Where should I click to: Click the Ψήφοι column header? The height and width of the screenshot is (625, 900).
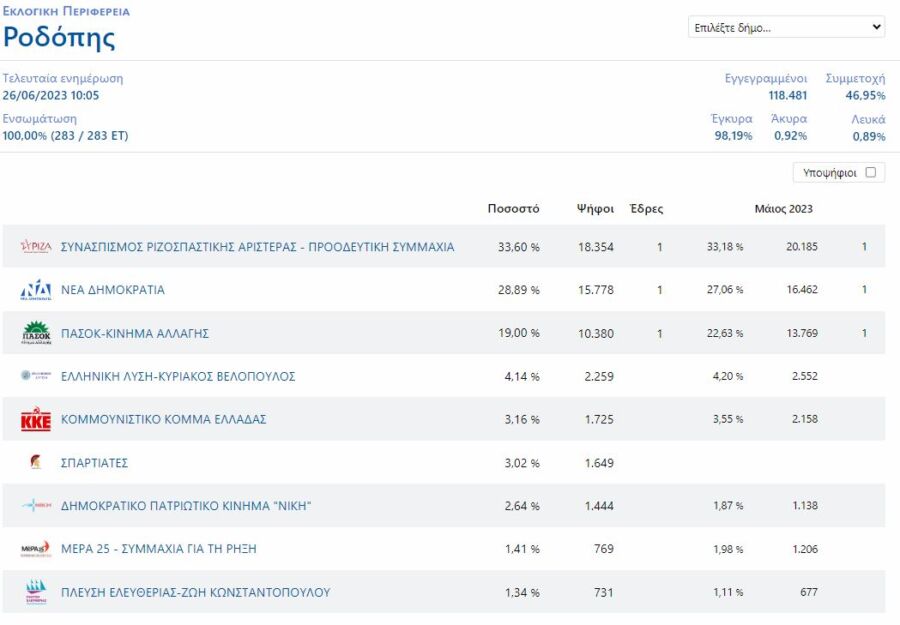coord(595,209)
